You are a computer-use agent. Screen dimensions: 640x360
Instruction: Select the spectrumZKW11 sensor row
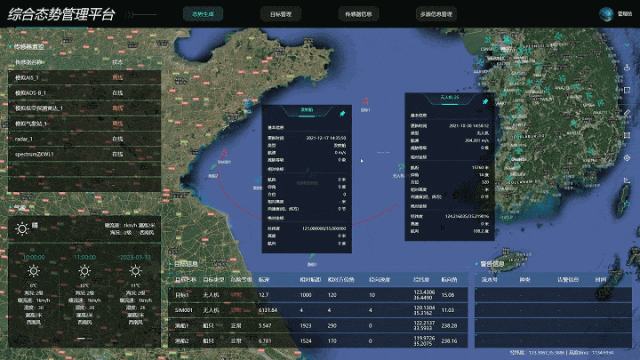tap(84, 154)
